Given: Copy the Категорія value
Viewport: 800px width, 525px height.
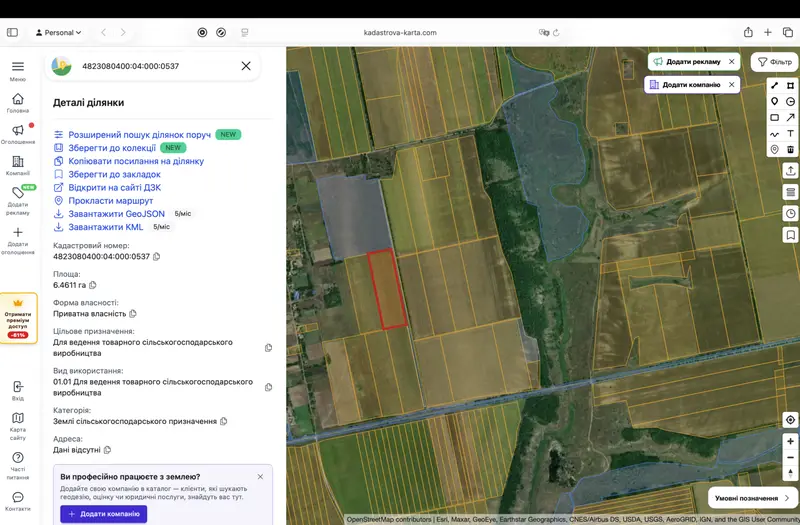Looking at the screenshot, I should click(223, 421).
